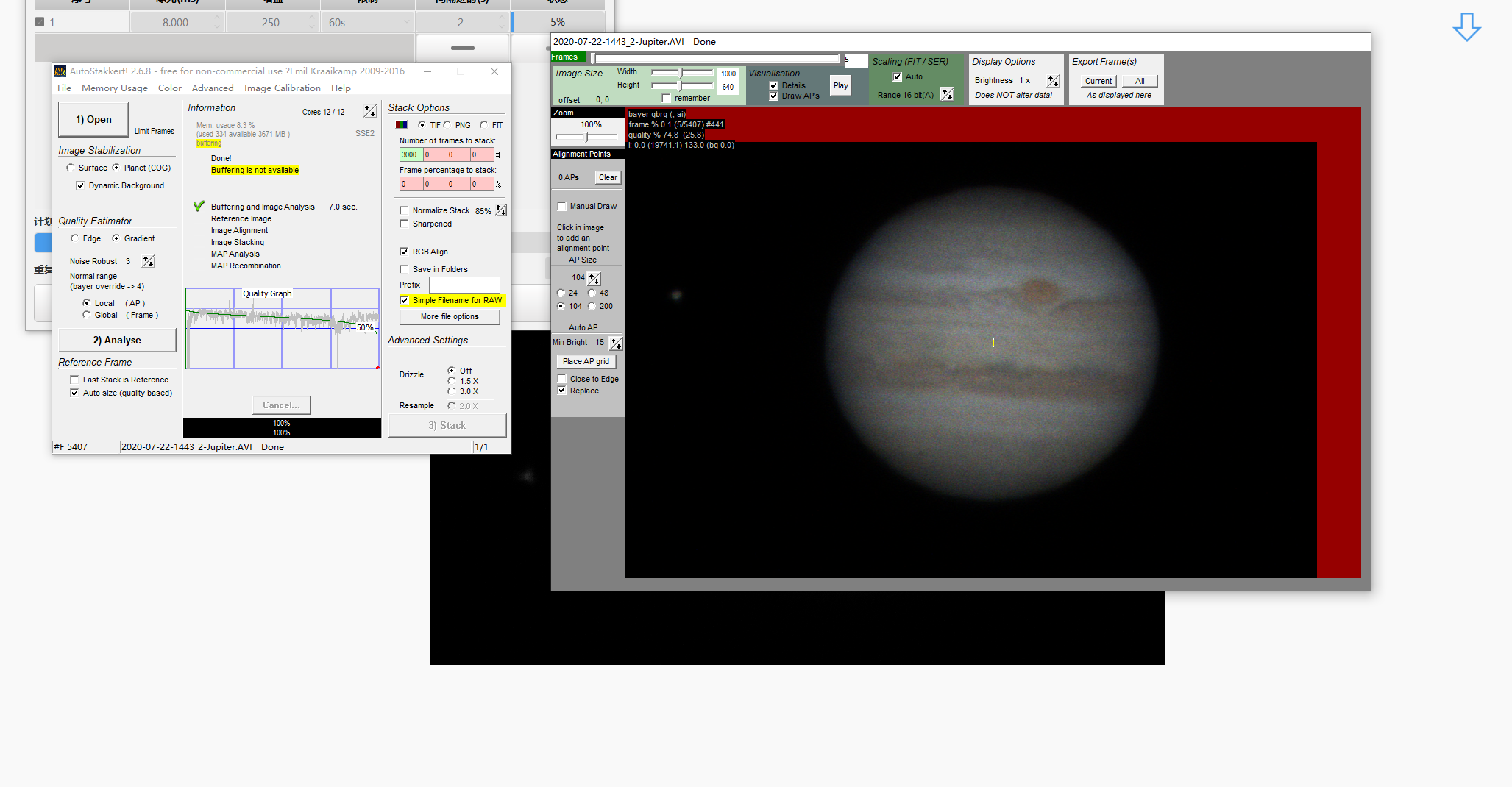
Task: Click the Normalize Stack percentage adjuster icon
Action: click(501, 210)
